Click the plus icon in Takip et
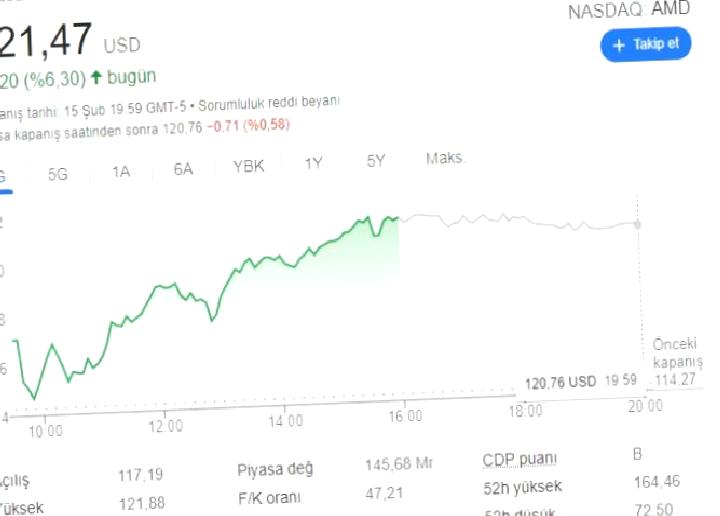This screenshot has height=516, width=720. [619, 45]
